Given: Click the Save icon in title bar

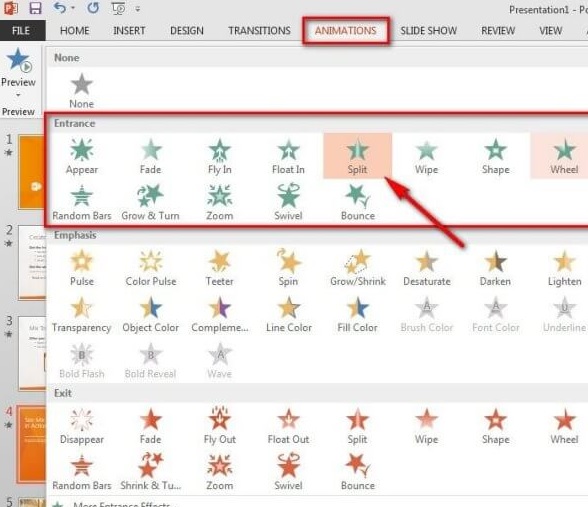Looking at the screenshot, I should click(x=35, y=8).
